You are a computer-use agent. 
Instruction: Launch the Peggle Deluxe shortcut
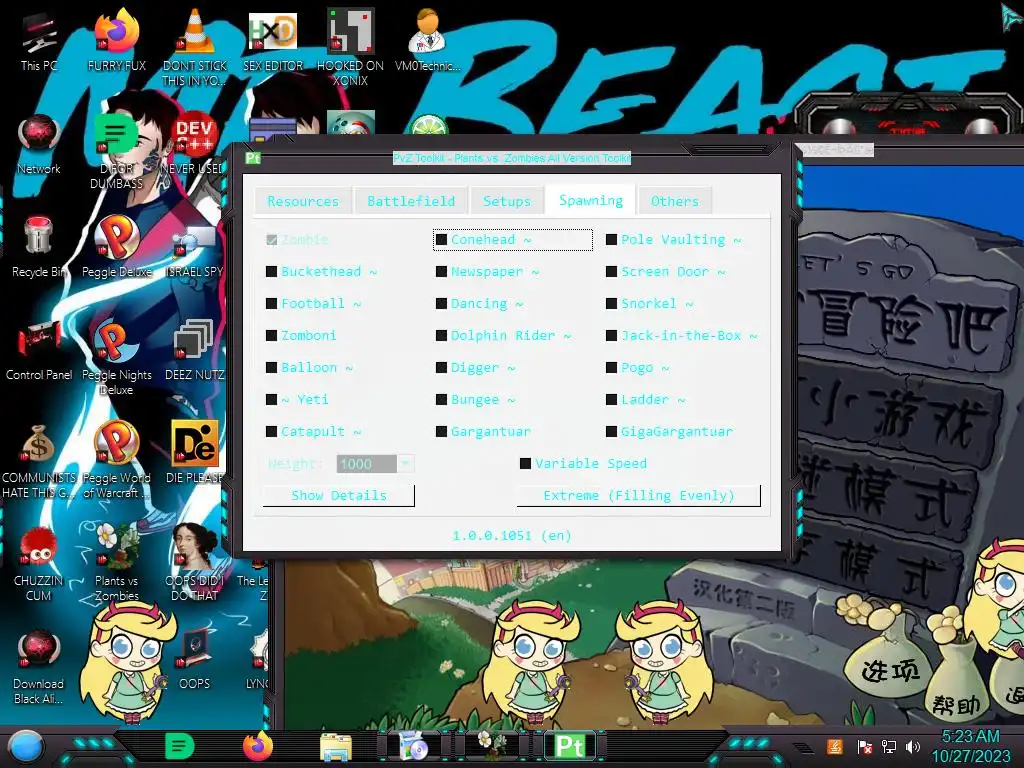click(116, 248)
